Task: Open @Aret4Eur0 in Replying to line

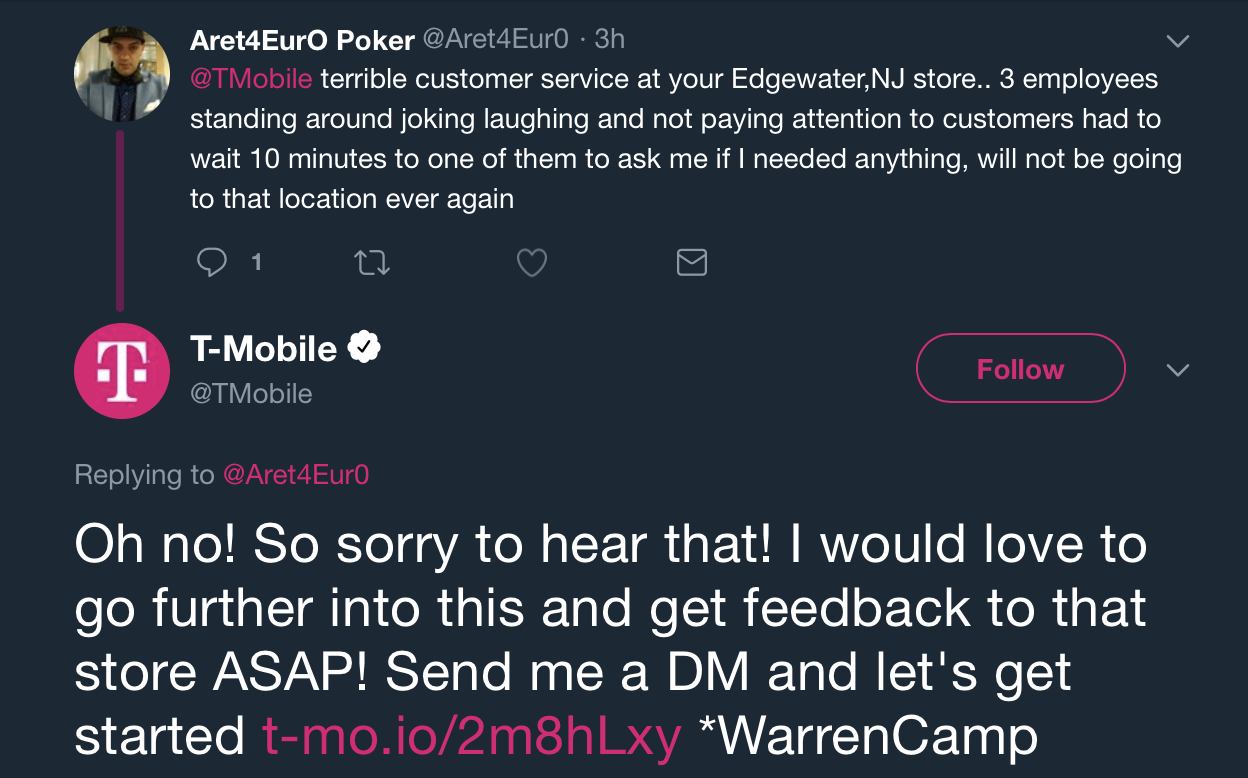Action: click(x=296, y=474)
